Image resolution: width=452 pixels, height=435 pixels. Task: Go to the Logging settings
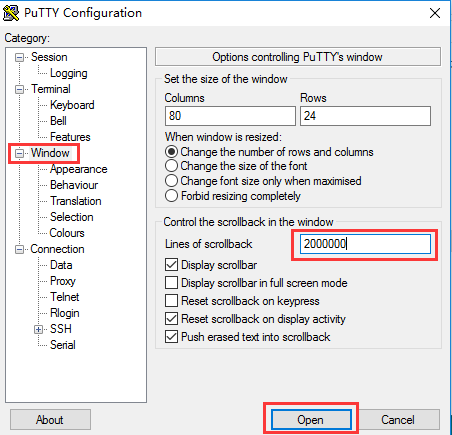click(x=69, y=73)
